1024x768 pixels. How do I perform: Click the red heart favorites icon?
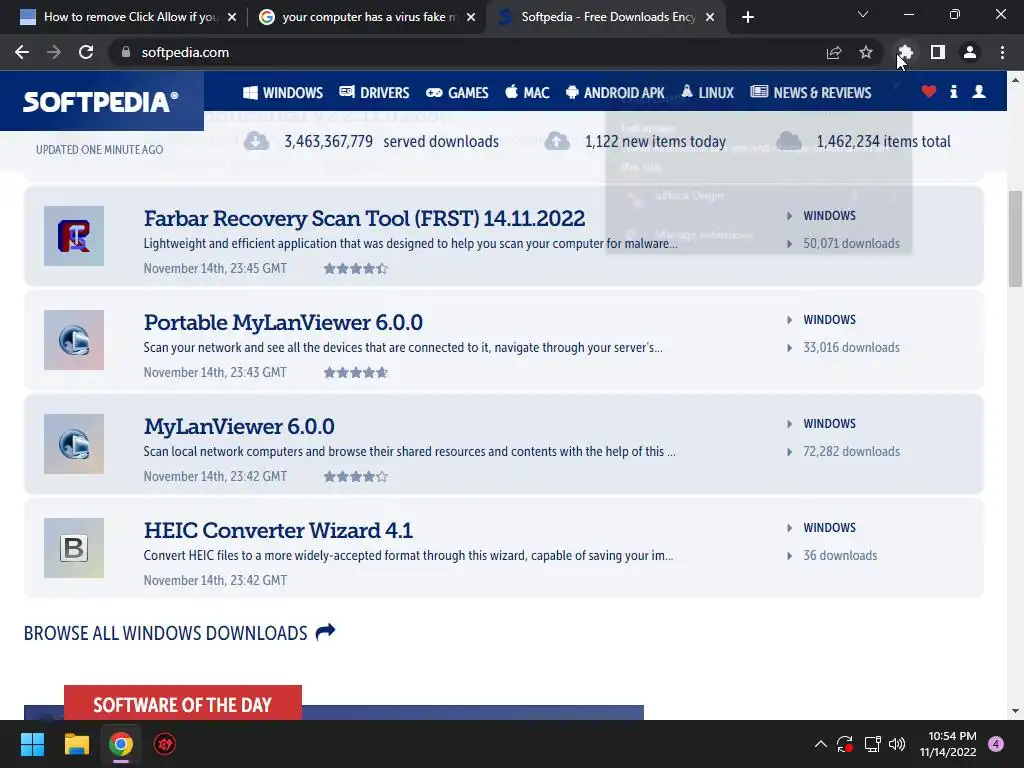point(929,92)
